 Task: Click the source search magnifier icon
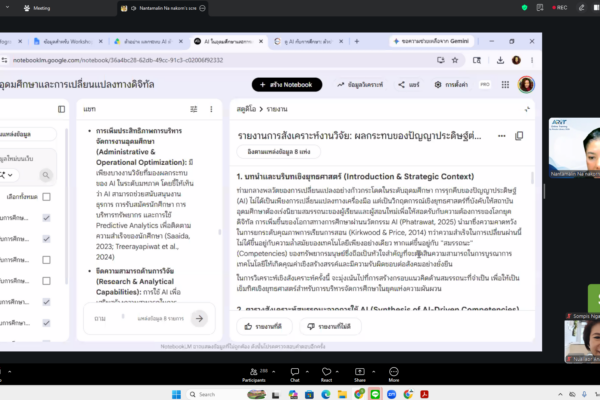(x=46, y=175)
